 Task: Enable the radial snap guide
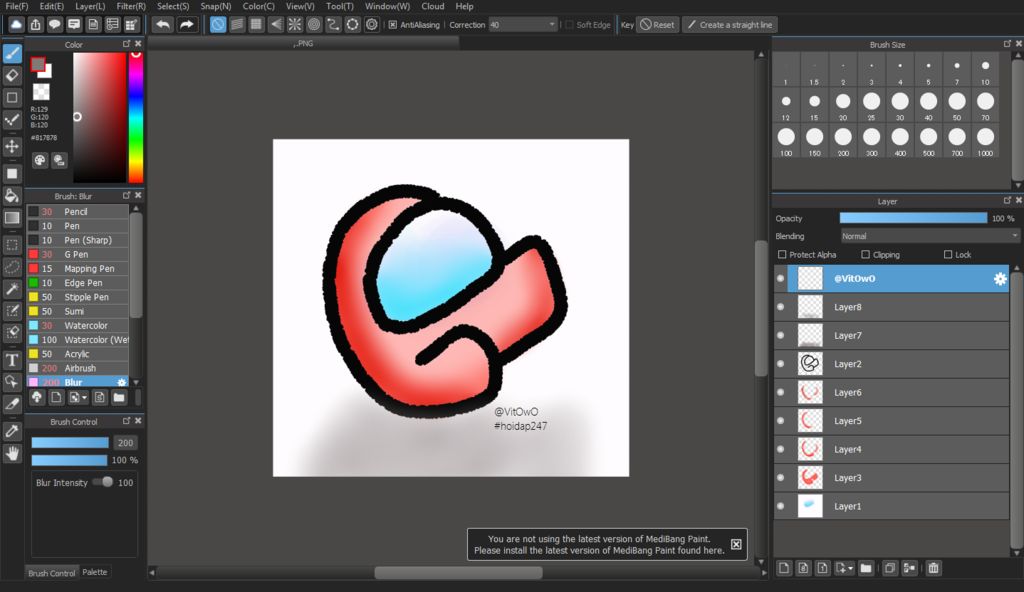(x=295, y=25)
